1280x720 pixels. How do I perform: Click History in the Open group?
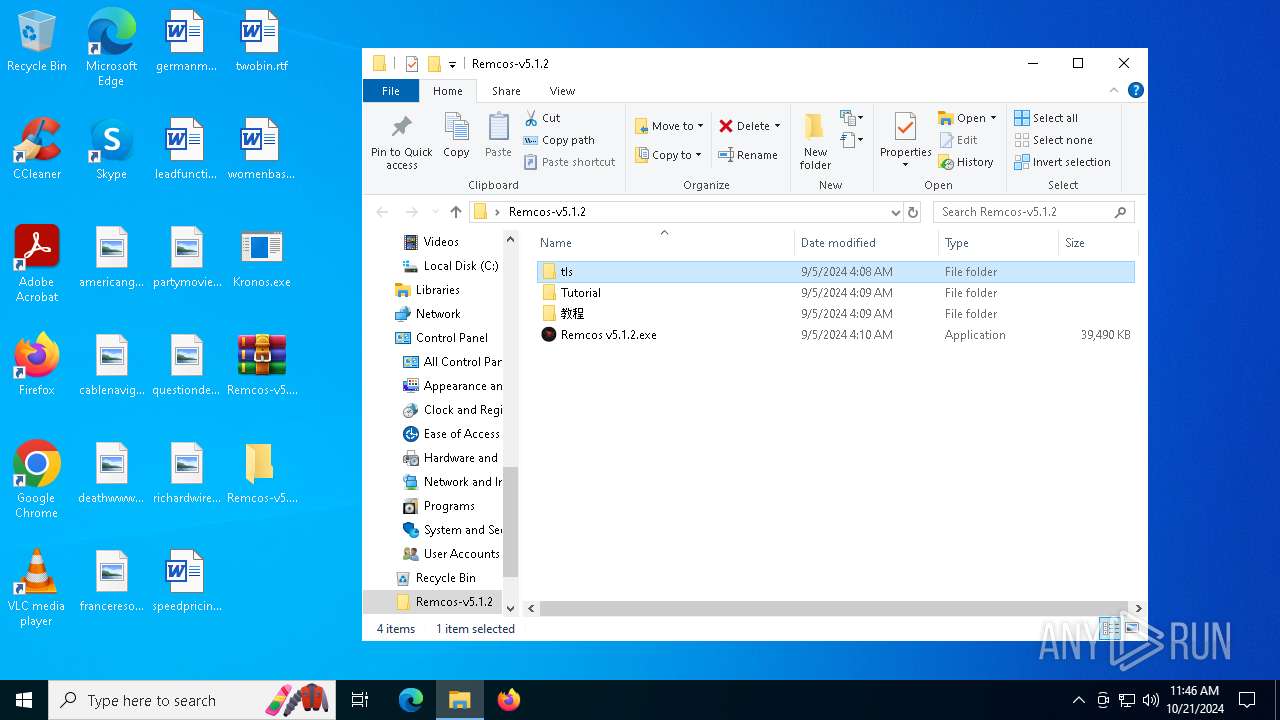click(966, 162)
